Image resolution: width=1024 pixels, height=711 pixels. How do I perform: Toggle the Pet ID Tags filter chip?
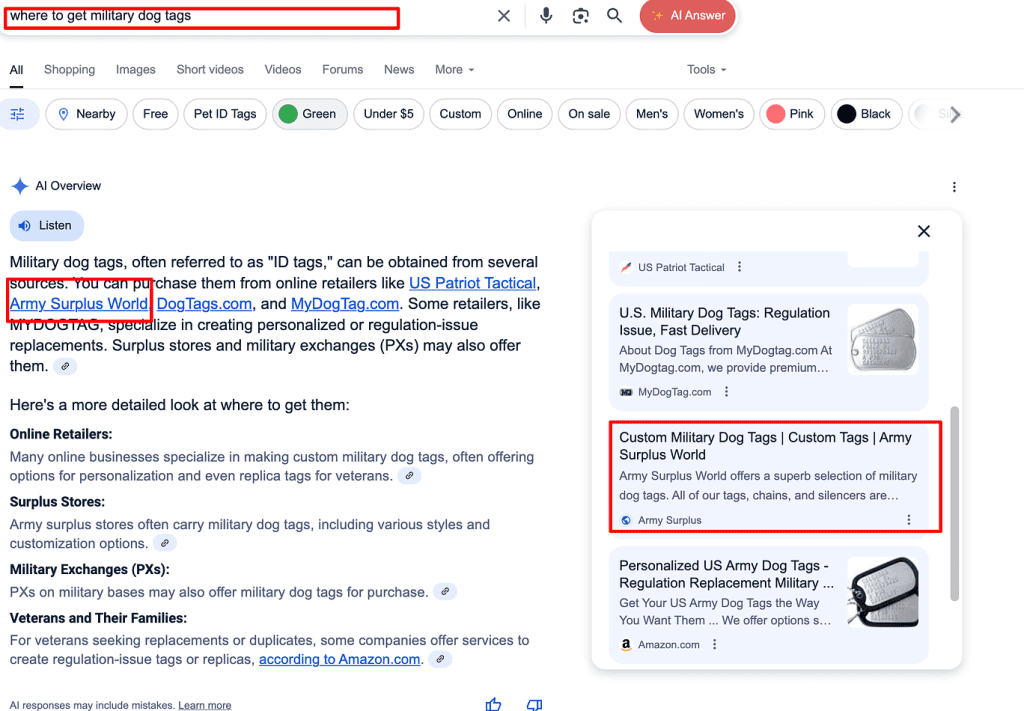[x=225, y=114]
